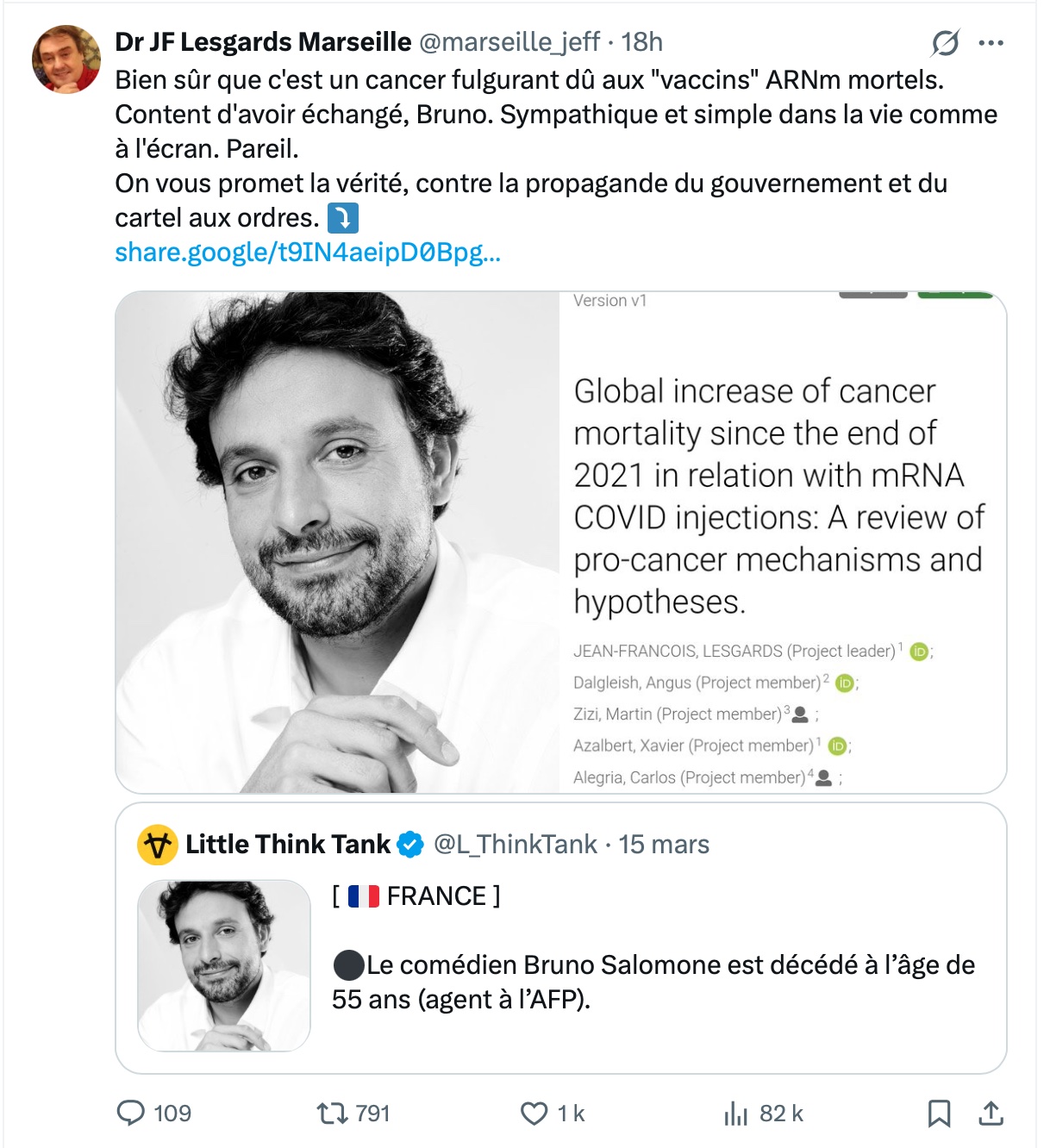Click the Little Think Tank logo avatar
This screenshot has height=1148, width=1050.
[157, 845]
